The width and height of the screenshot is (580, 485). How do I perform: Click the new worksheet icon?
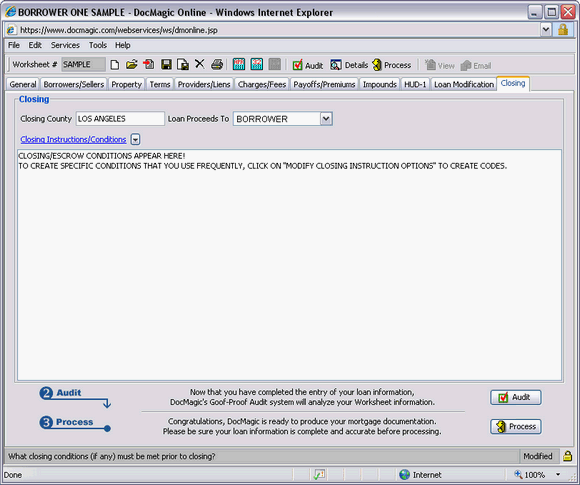pyautogui.click(x=115, y=65)
